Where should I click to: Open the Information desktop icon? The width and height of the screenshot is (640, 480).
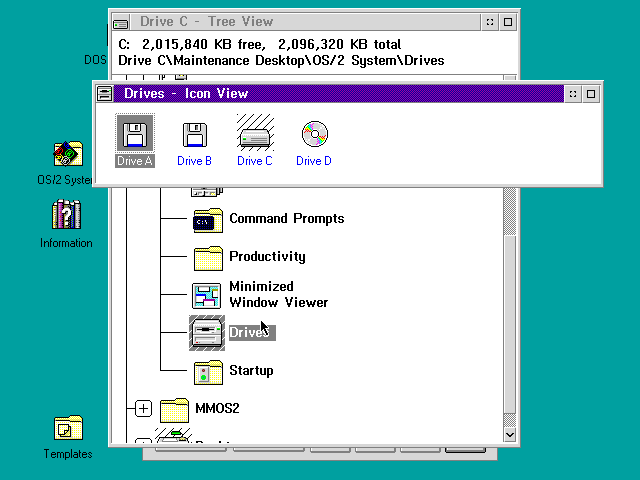[67, 214]
